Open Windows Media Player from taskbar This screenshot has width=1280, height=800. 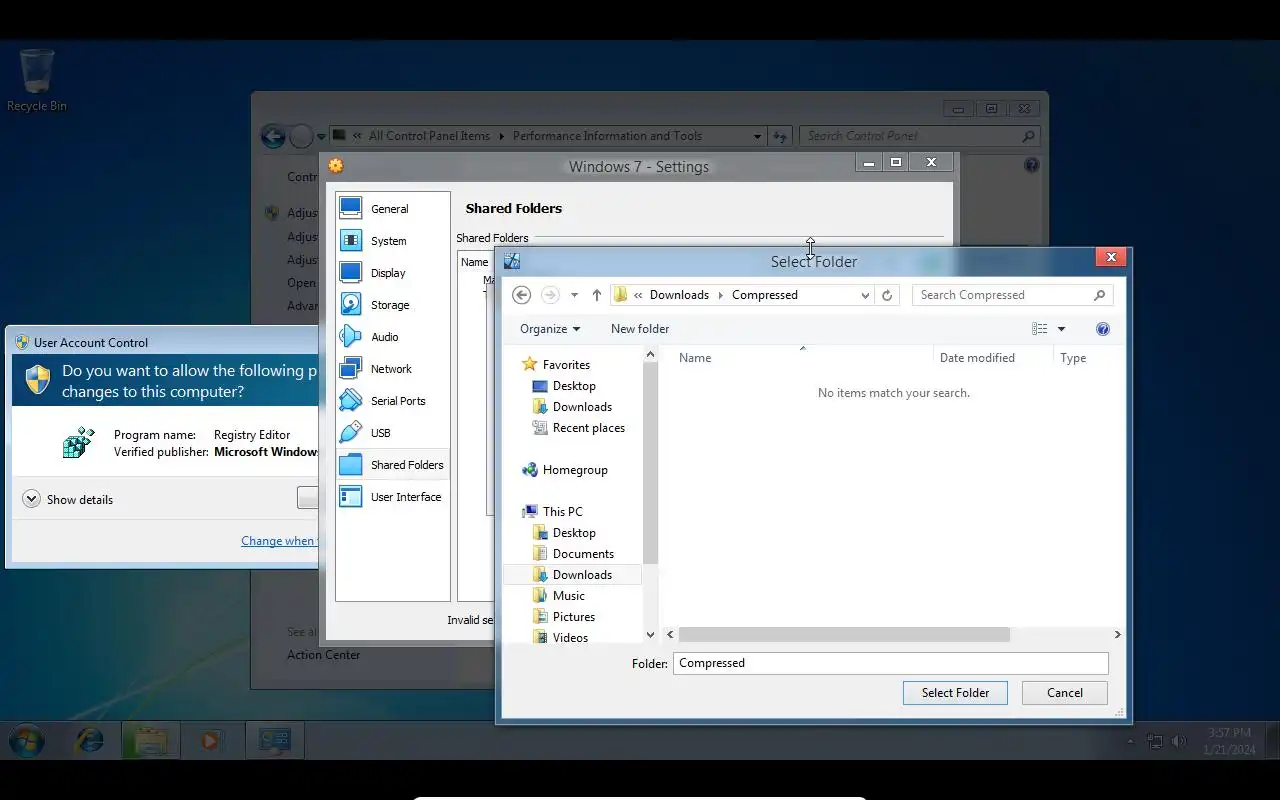point(210,741)
